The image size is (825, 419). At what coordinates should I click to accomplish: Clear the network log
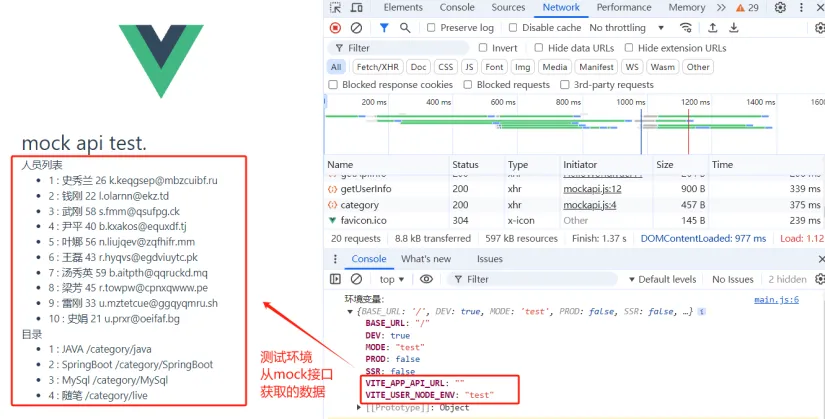(357, 28)
